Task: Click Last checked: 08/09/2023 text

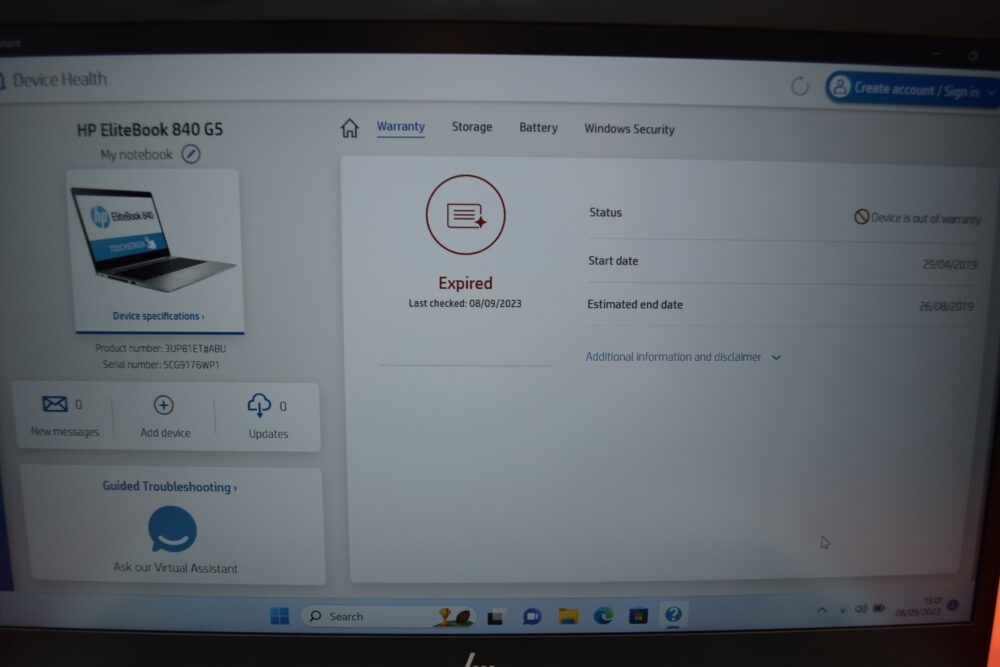Action: pos(465,304)
